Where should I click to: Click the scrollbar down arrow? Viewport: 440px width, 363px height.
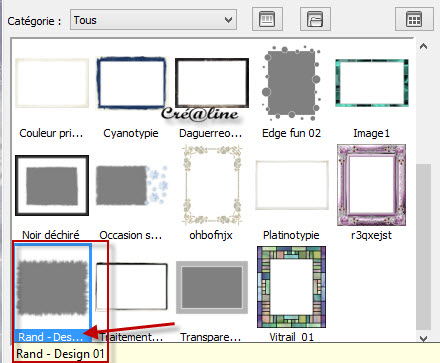pos(423,338)
